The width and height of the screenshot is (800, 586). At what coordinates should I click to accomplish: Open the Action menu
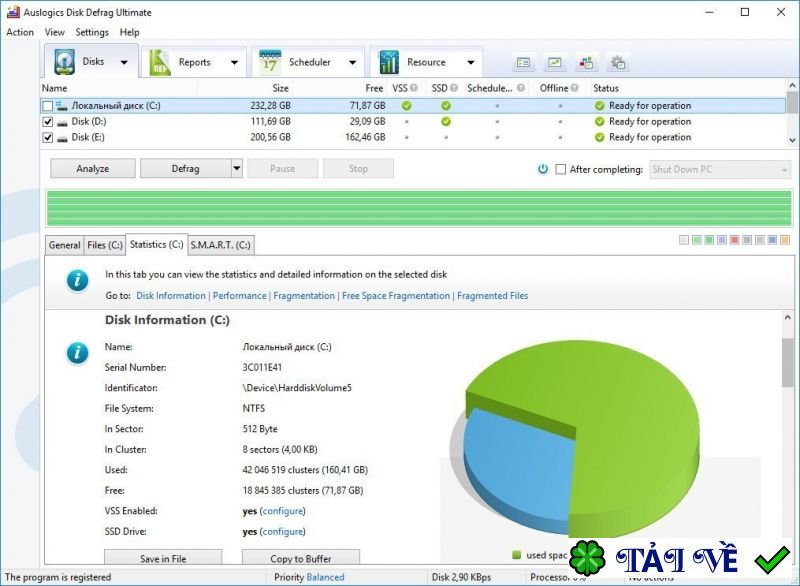click(x=19, y=31)
